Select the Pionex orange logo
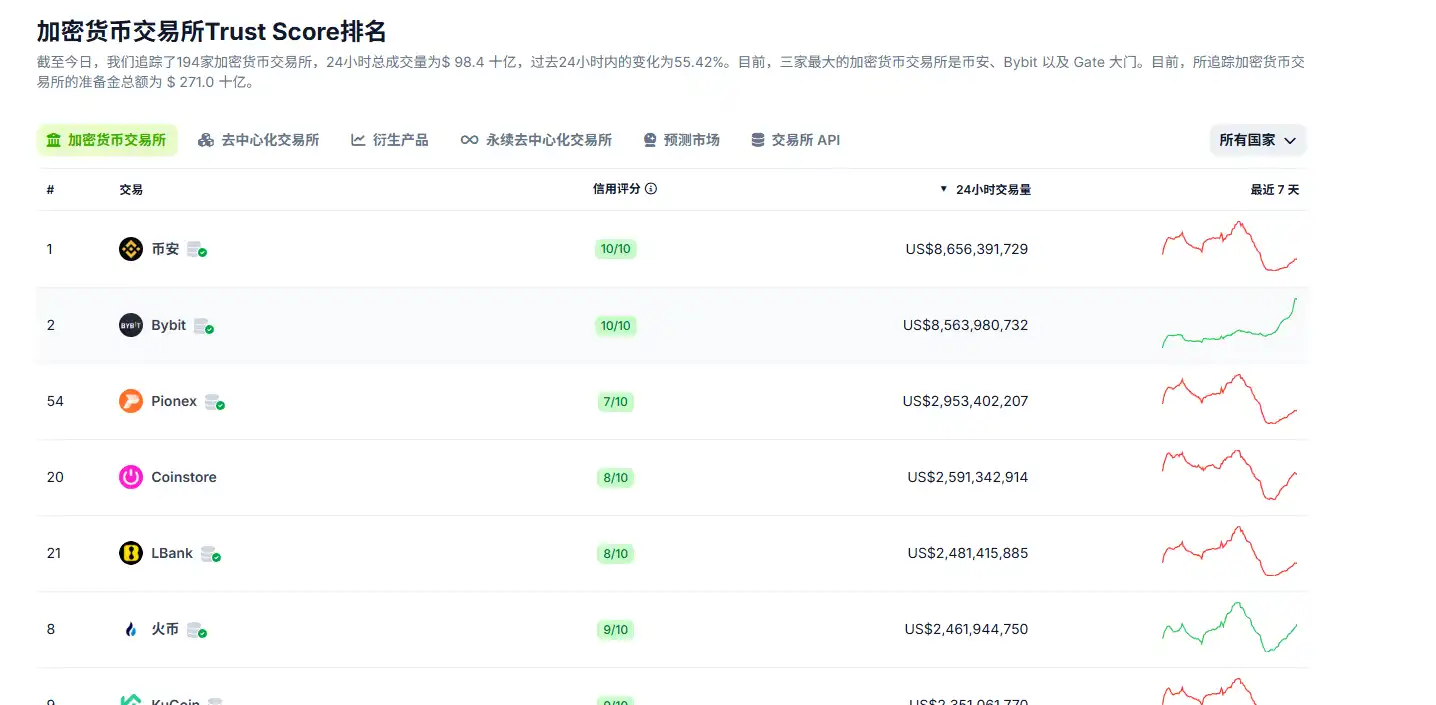This screenshot has width=1436, height=705. pos(130,401)
